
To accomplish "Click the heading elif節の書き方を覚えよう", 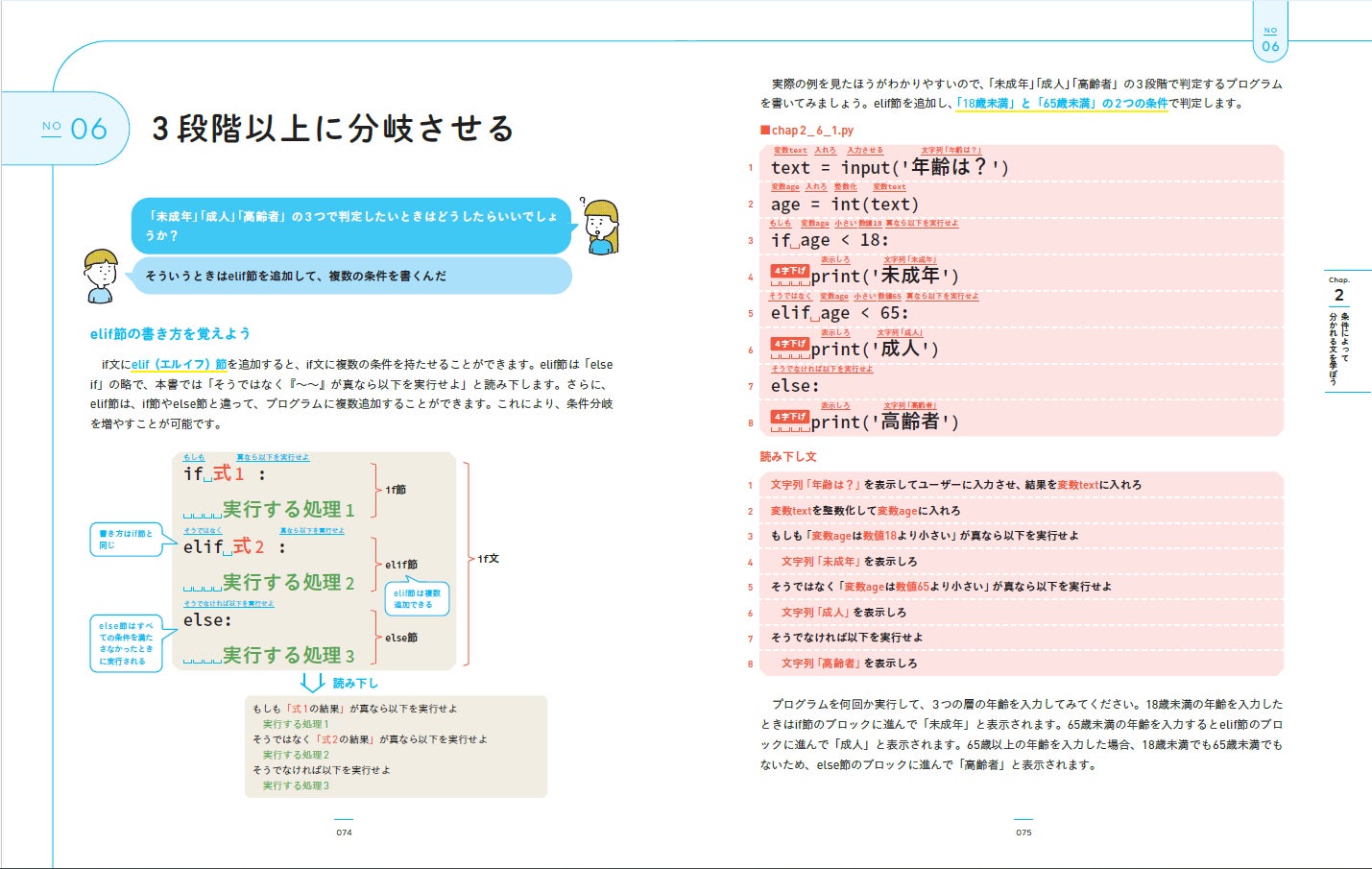I will click(170, 334).
